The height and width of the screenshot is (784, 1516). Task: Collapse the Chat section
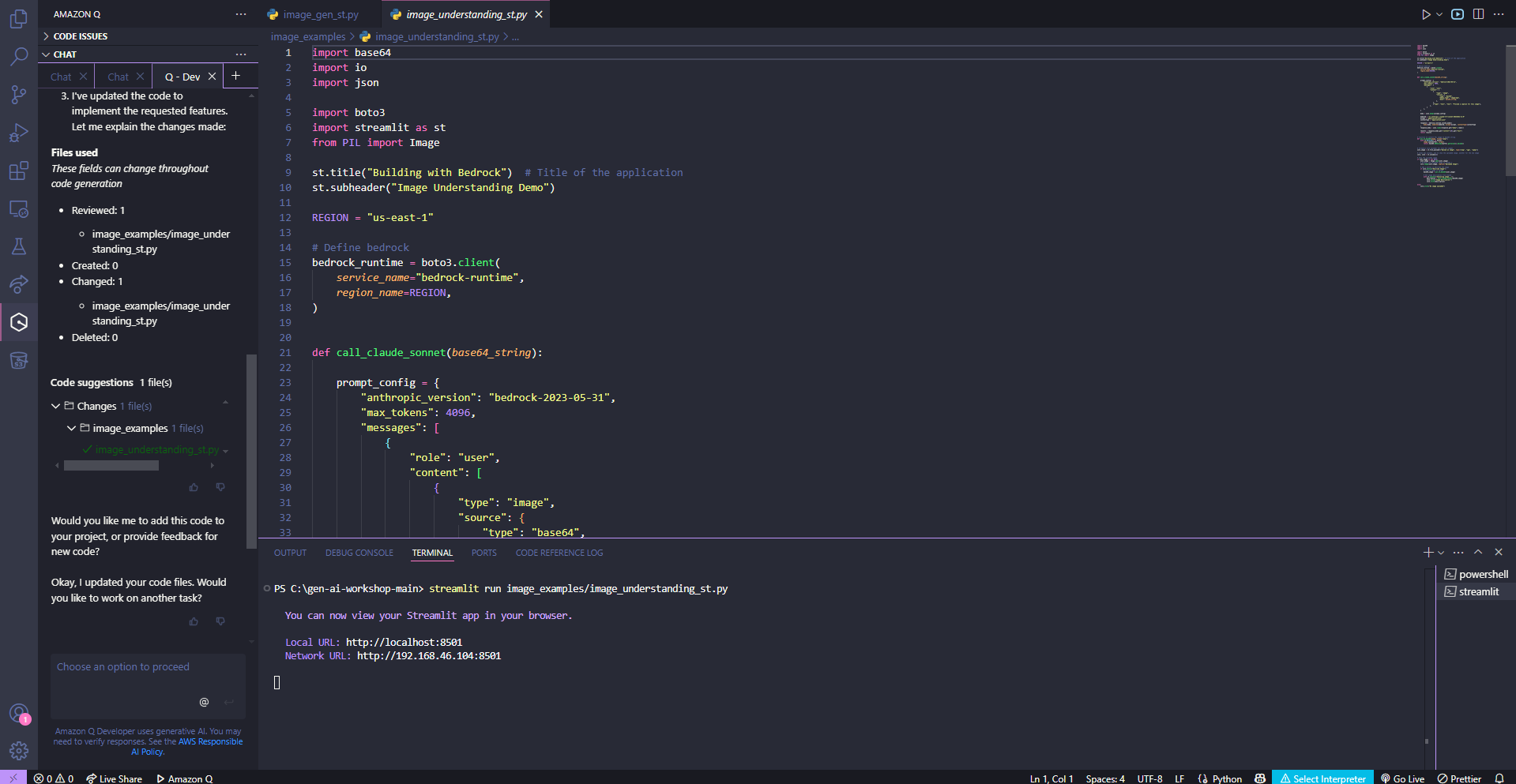click(46, 54)
